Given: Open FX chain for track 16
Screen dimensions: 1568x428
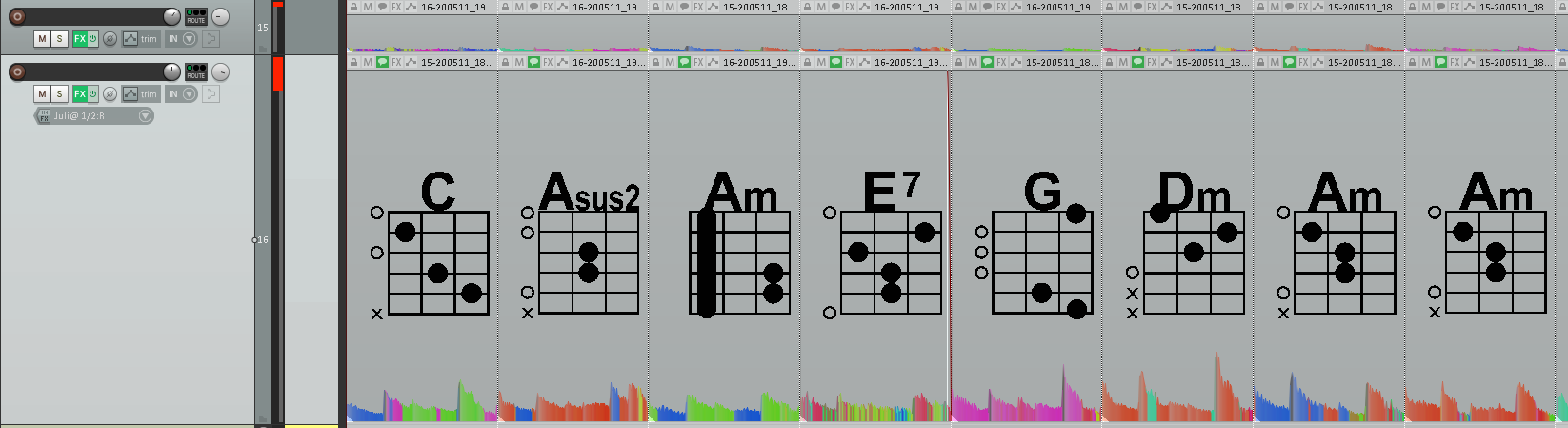Looking at the screenshot, I should click(80, 94).
